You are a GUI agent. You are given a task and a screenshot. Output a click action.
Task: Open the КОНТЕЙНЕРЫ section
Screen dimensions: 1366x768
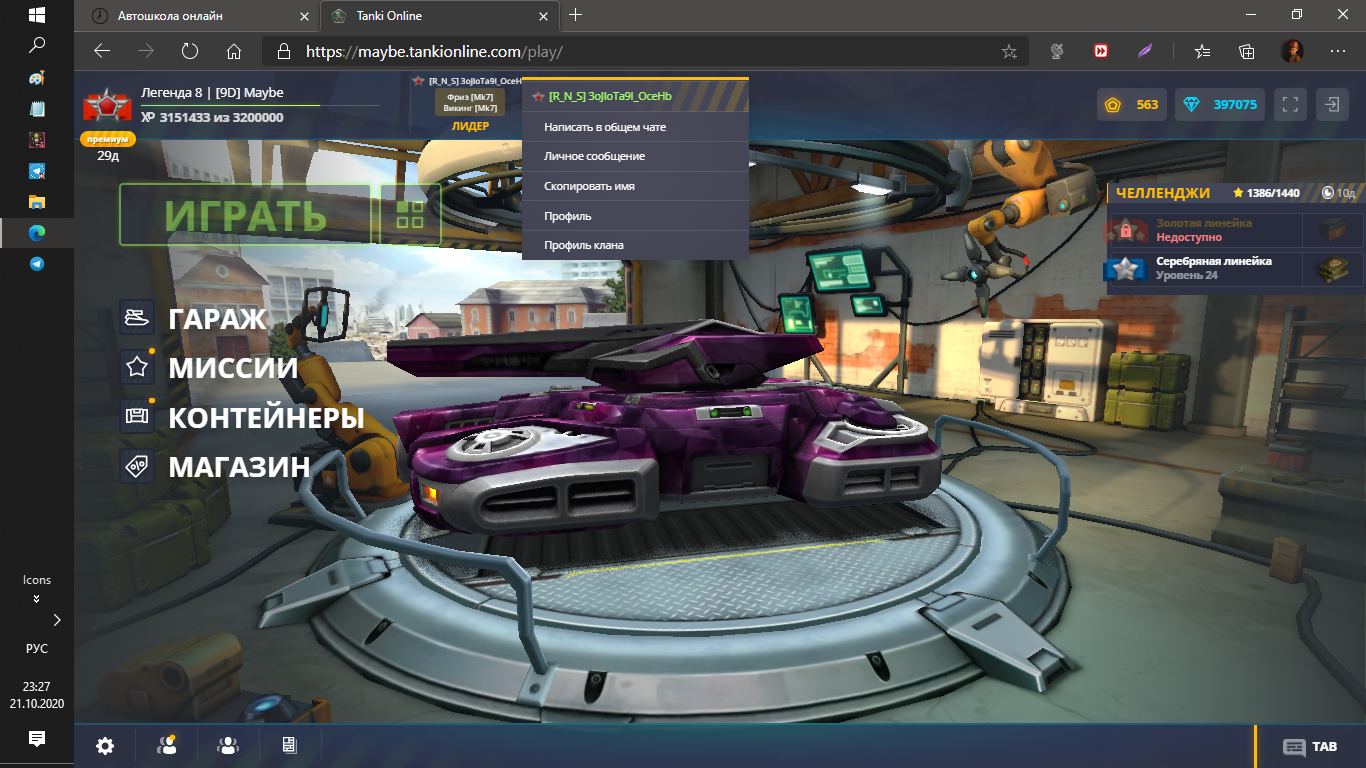[x=266, y=418]
